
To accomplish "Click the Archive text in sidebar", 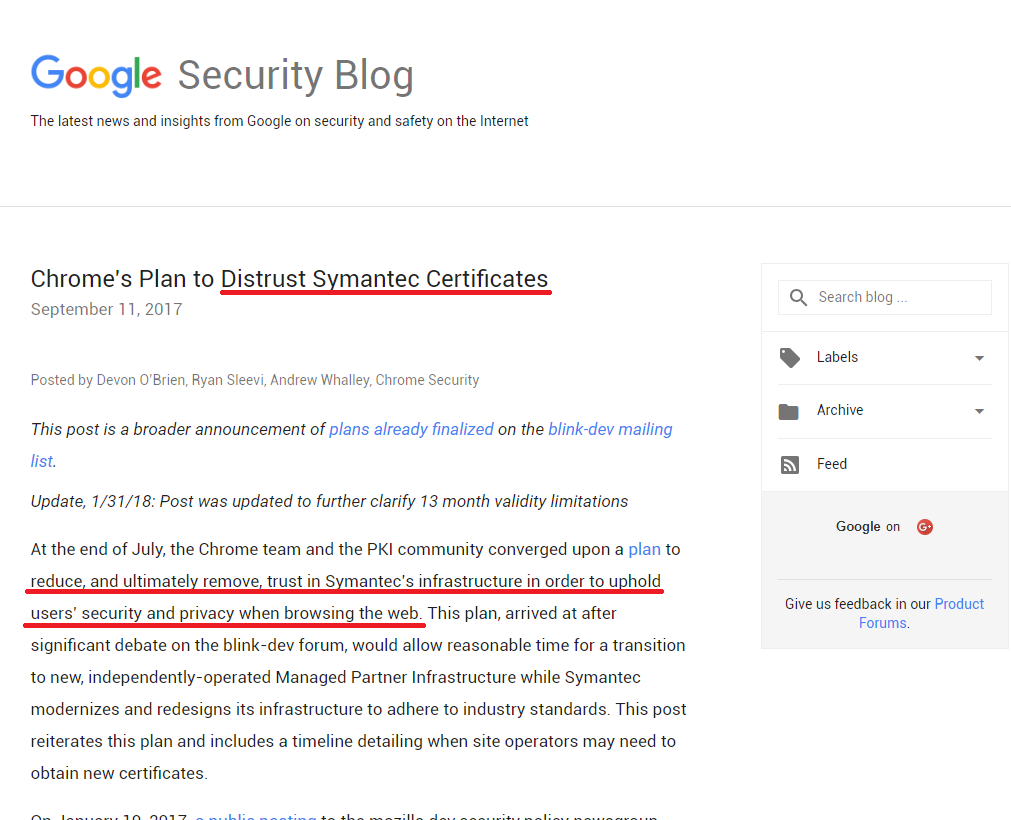I will (839, 410).
